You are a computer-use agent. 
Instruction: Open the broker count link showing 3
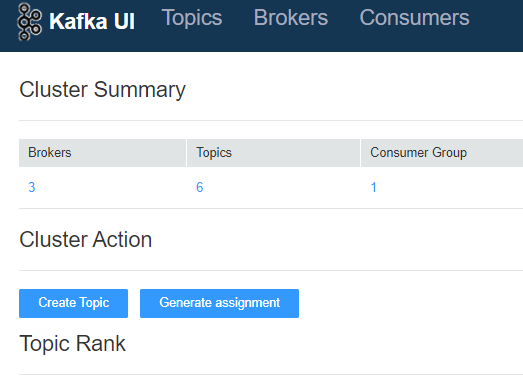tap(32, 187)
